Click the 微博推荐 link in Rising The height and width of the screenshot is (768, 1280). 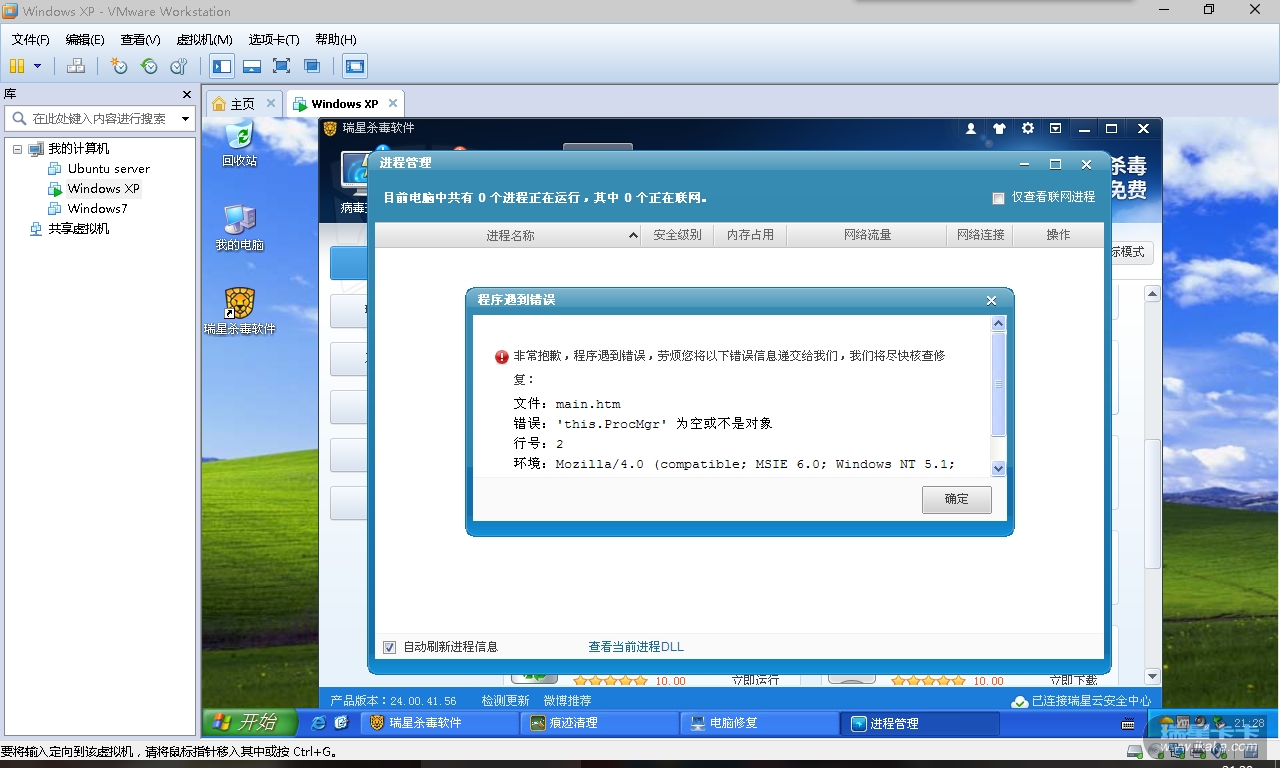pos(567,701)
